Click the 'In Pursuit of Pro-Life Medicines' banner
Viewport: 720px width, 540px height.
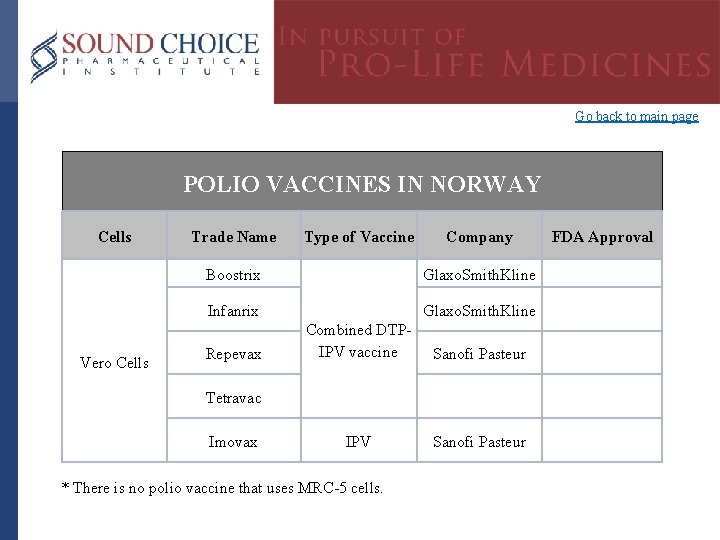coord(496,53)
